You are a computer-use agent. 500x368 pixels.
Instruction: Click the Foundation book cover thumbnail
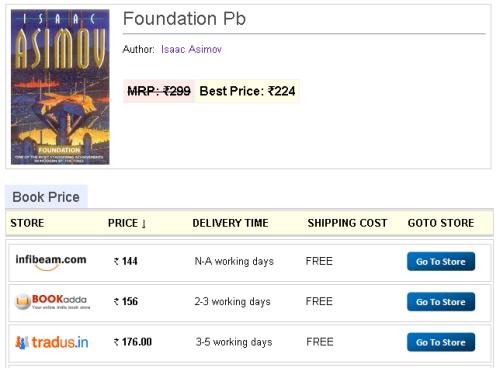pos(60,87)
